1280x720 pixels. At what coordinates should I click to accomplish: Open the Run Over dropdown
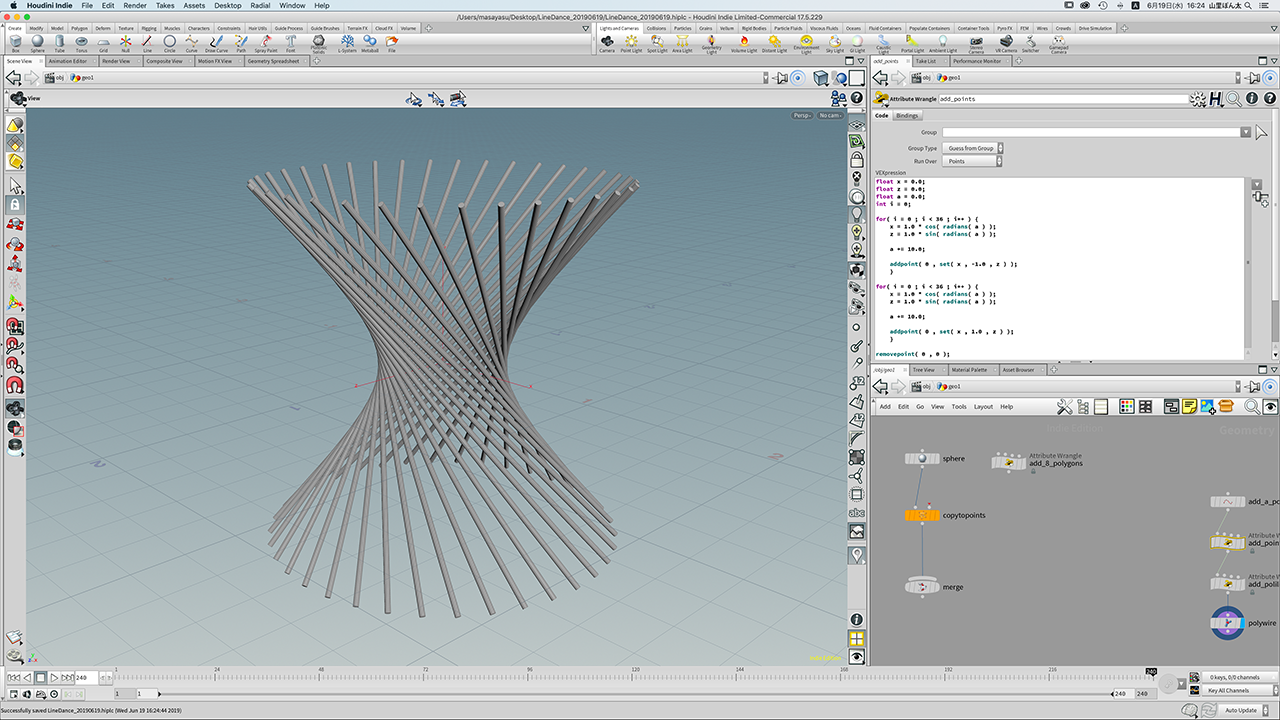pyautogui.click(x=971, y=161)
